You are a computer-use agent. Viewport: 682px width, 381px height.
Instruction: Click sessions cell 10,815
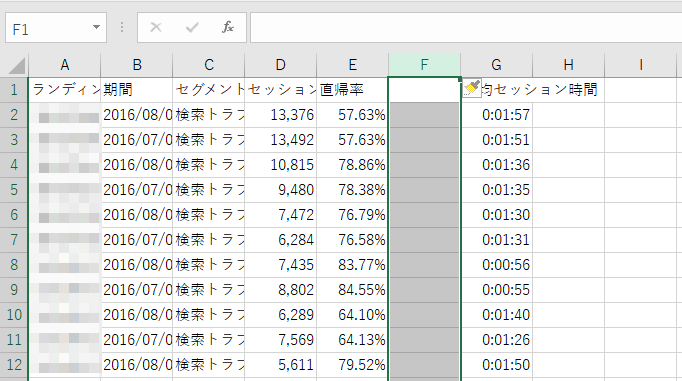click(x=281, y=165)
